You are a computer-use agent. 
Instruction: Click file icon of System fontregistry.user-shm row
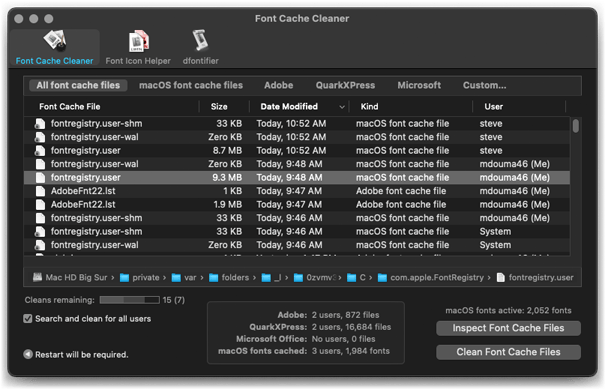pos(39,232)
